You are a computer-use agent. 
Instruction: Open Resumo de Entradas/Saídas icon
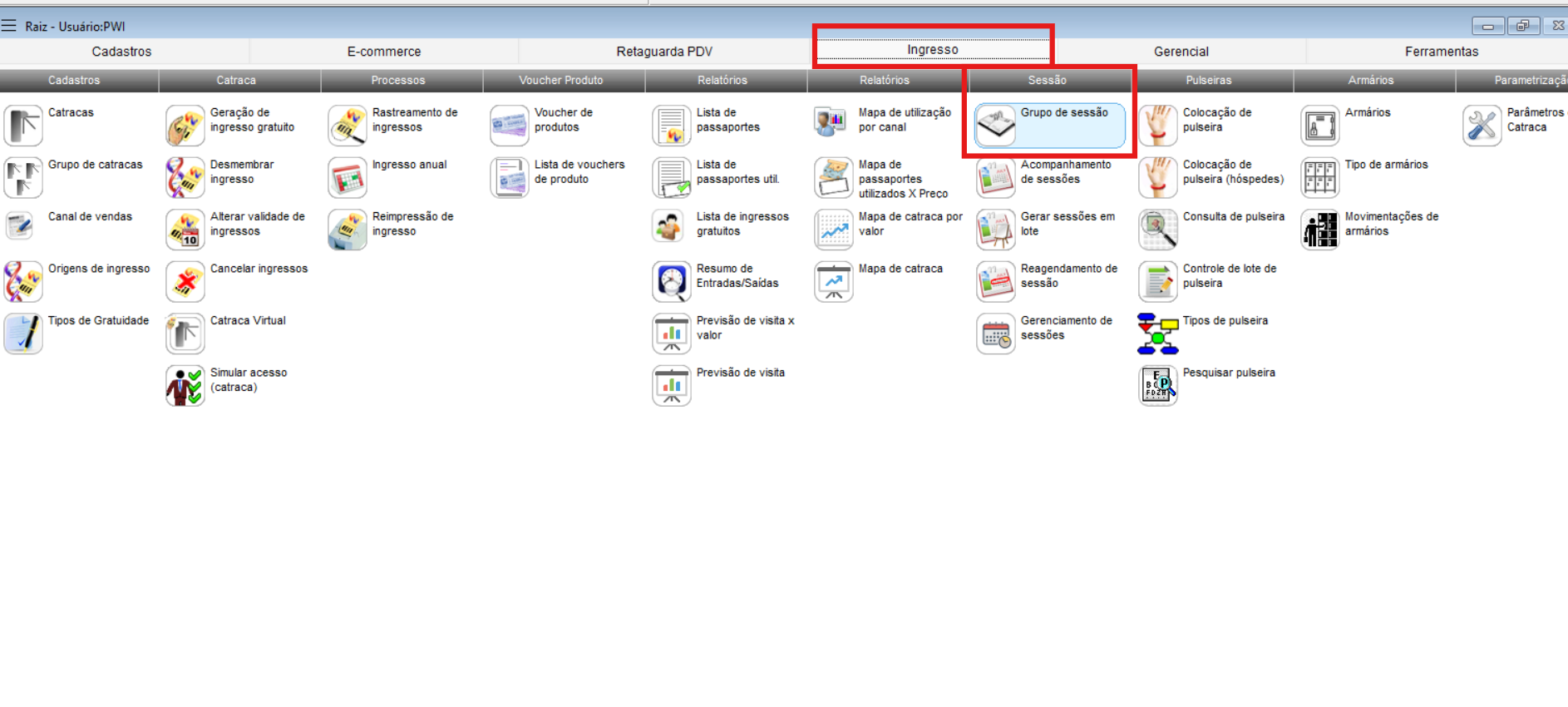click(x=672, y=282)
